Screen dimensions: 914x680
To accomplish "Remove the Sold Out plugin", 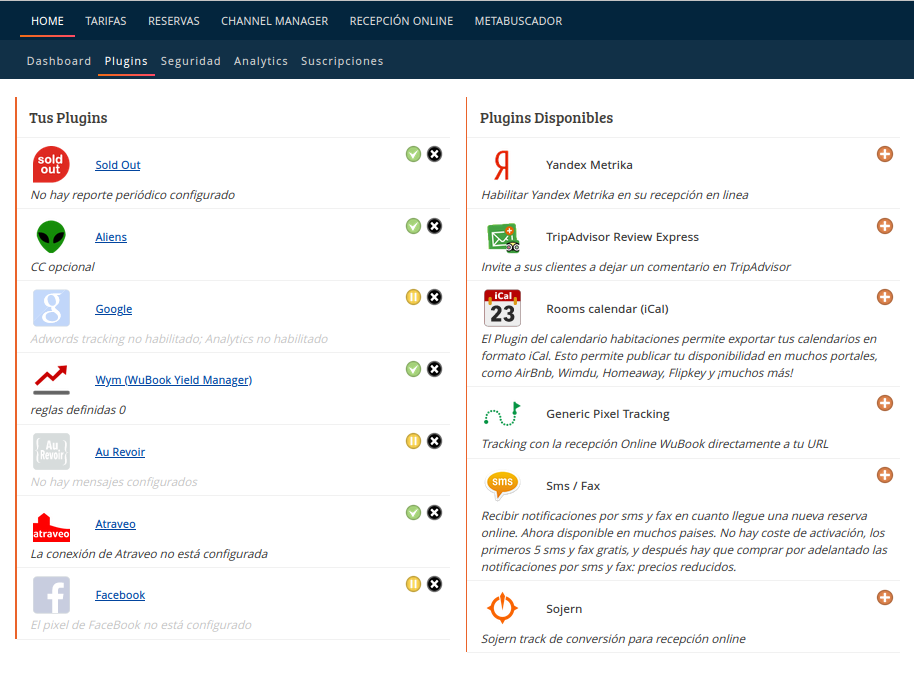I will pyautogui.click(x=434, y=154).
